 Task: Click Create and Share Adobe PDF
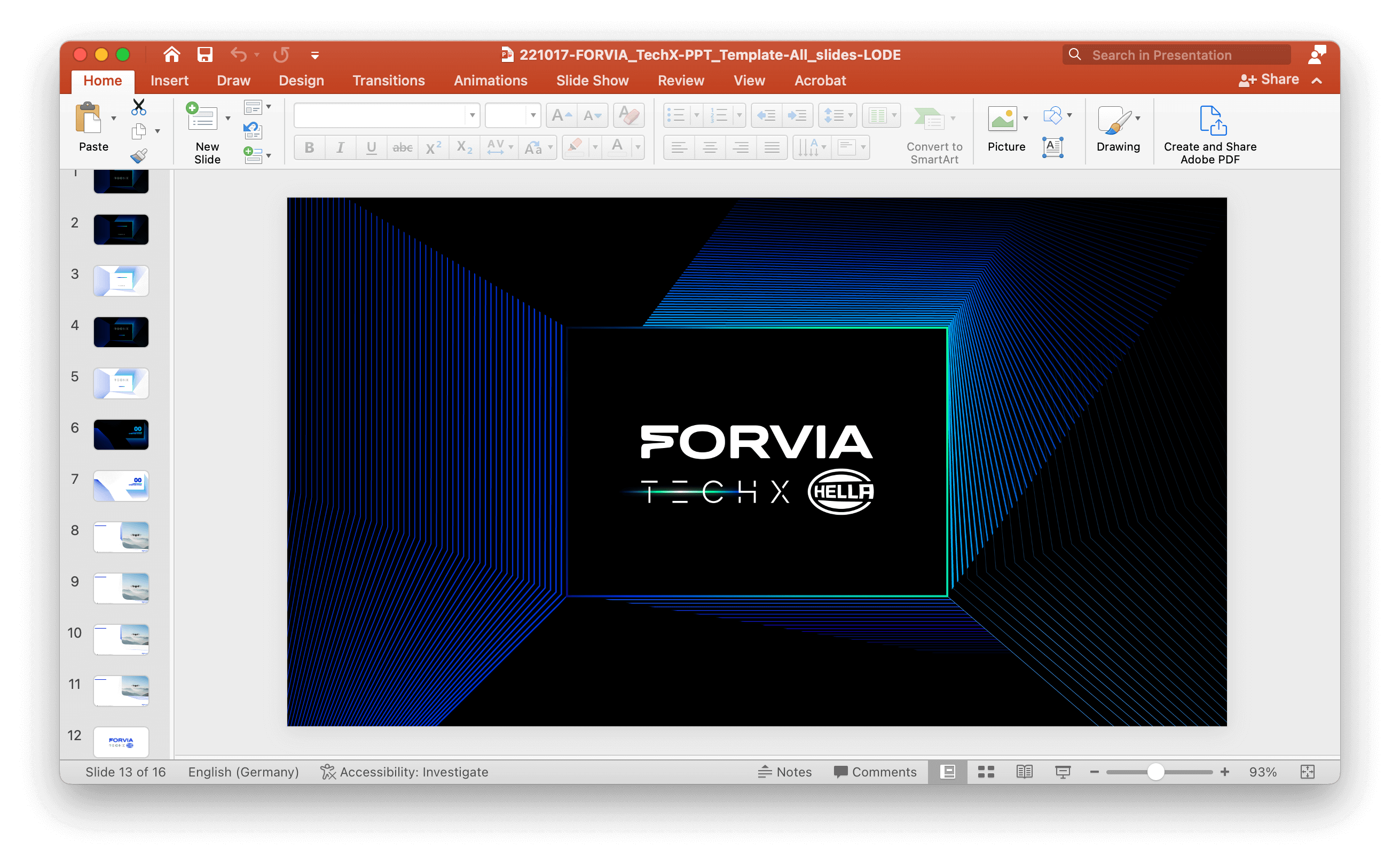[x=1210, y=135]
